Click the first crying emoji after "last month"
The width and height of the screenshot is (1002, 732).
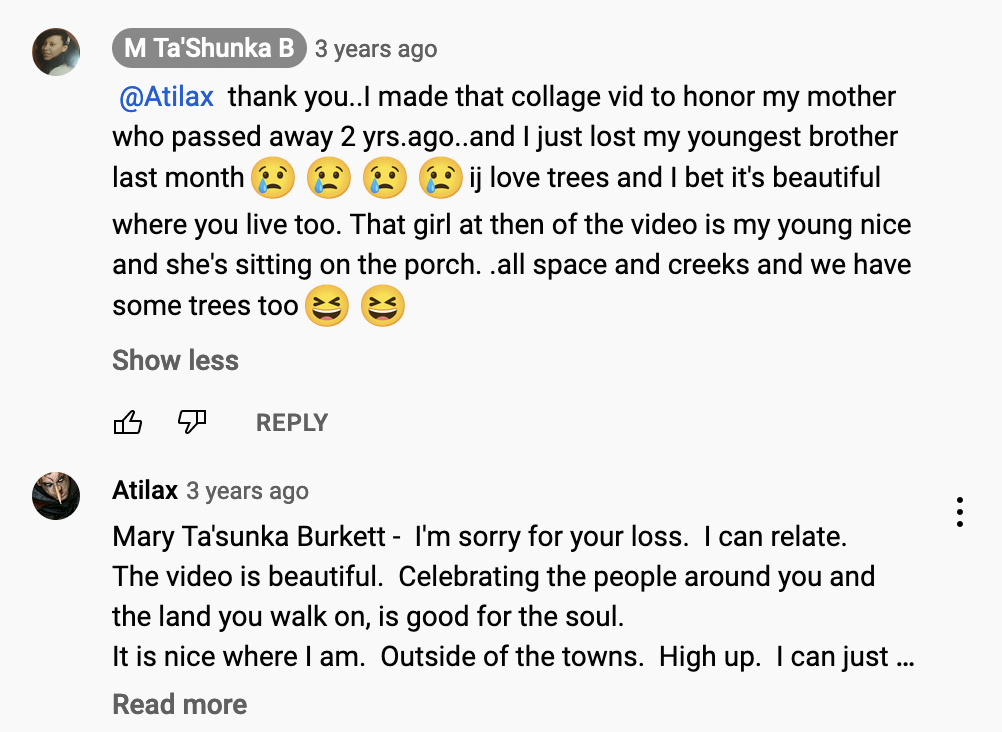(273, 178)
